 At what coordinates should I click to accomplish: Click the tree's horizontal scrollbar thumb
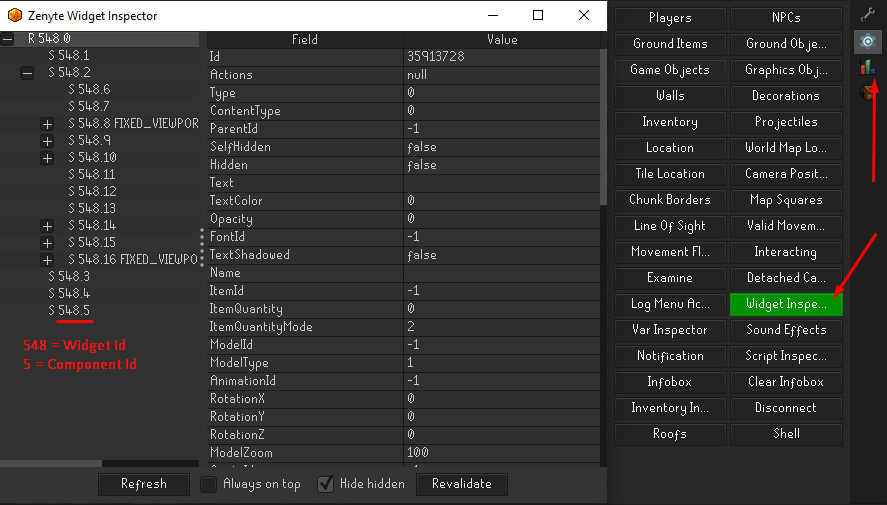pyautogui.click(x=51, y=463)
